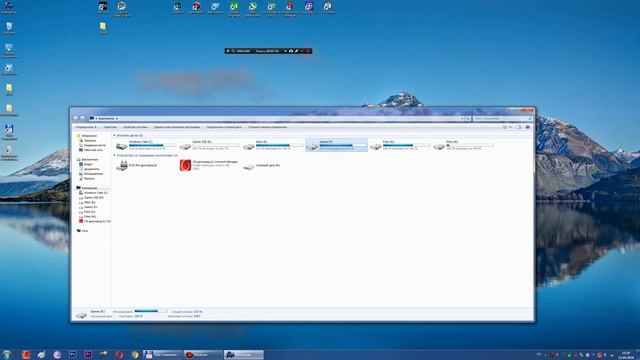Click the refresh button beside the address bar

(467, 118)
